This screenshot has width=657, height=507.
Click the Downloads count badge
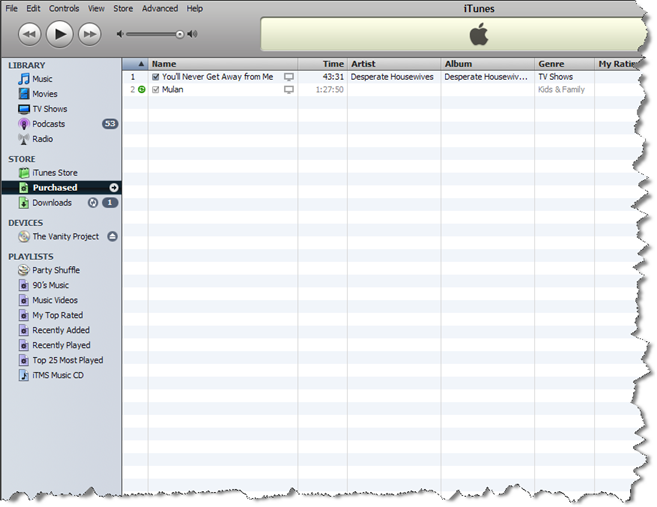tap(110, 203)
